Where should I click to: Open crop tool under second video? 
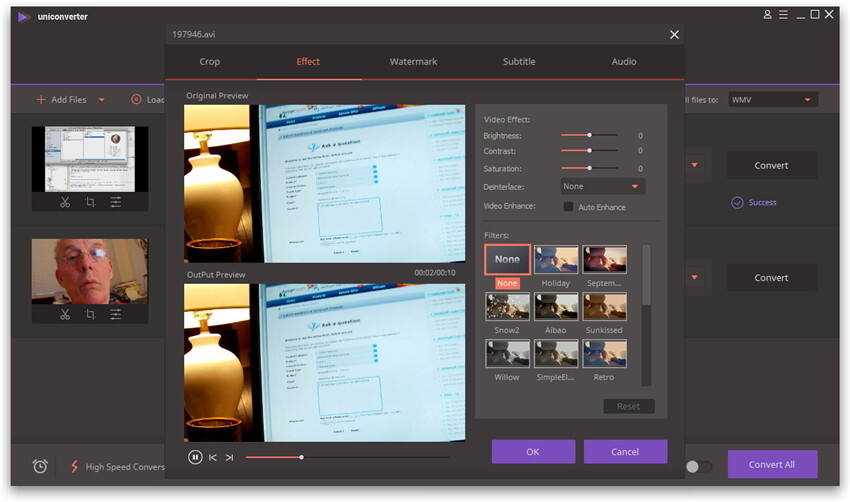point(90,314)
